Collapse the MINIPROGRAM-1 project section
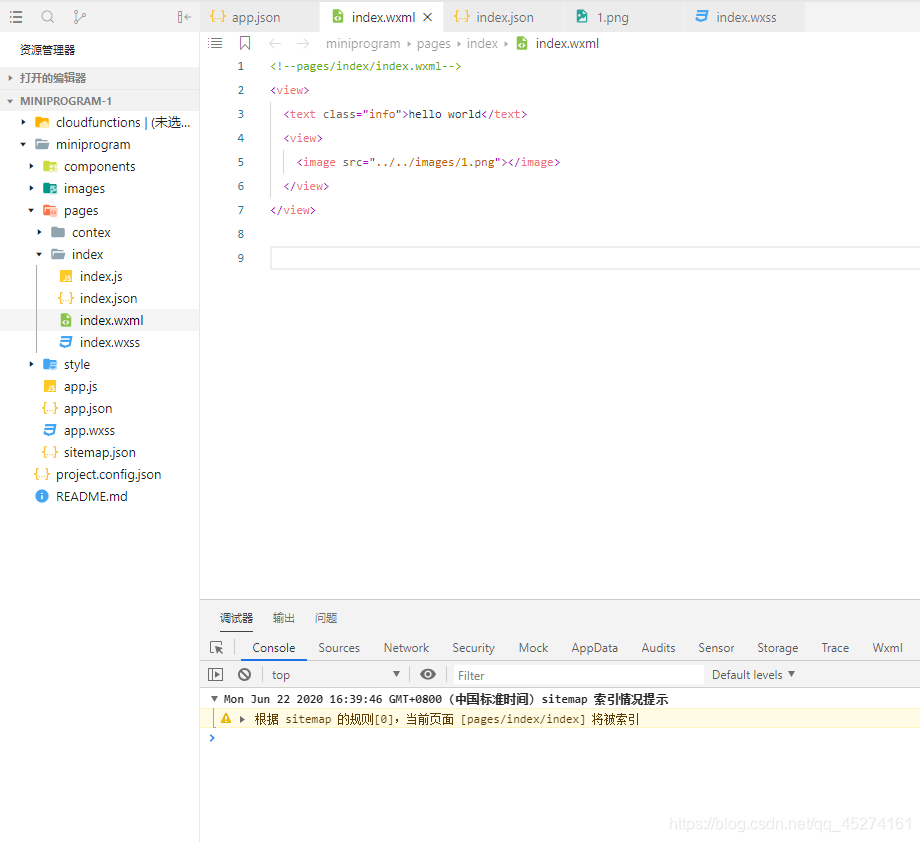 pos(100,101)
